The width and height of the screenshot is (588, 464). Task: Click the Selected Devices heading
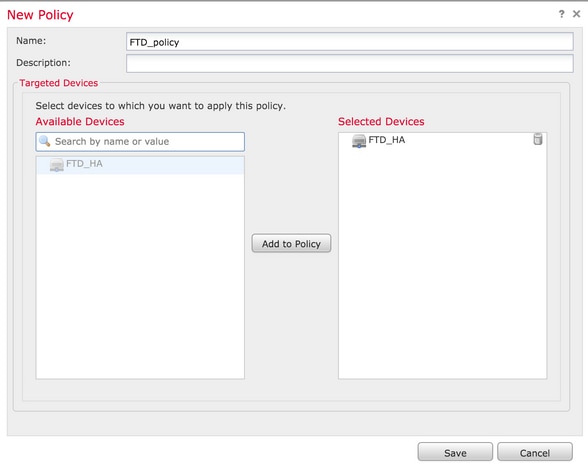click(381, 122)
